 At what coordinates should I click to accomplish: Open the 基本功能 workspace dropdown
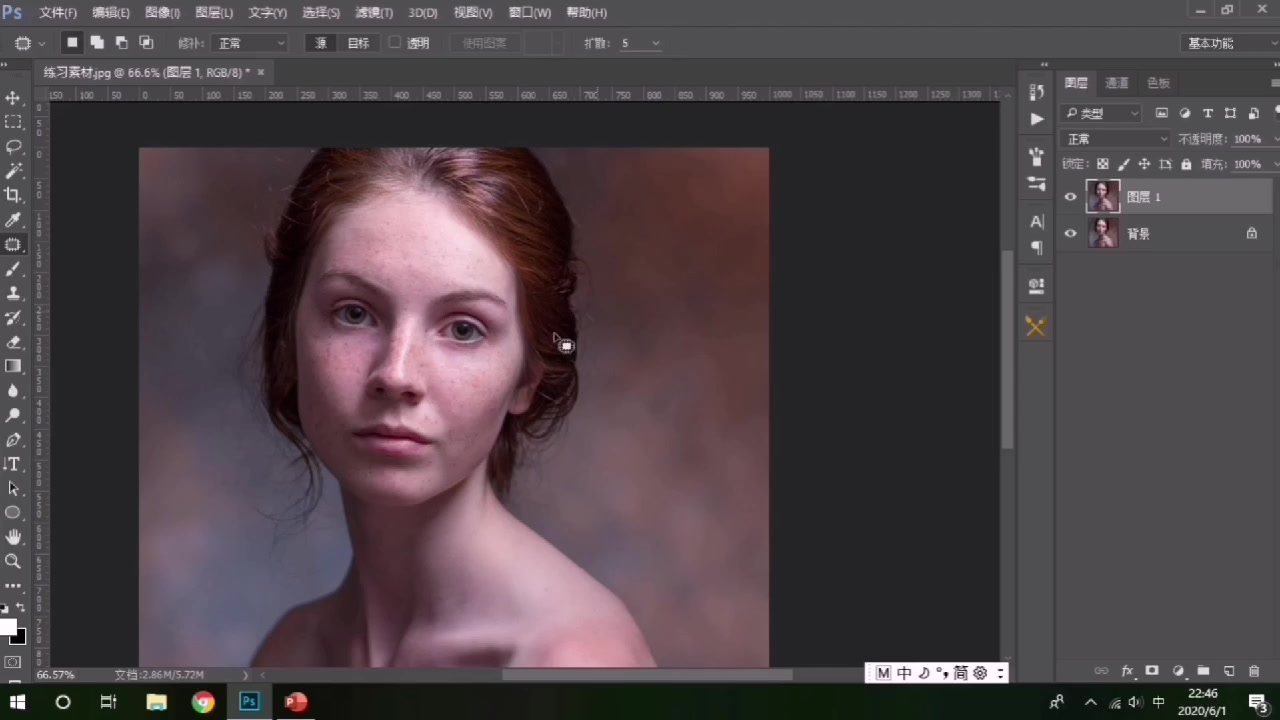[x=1226, y=43]
